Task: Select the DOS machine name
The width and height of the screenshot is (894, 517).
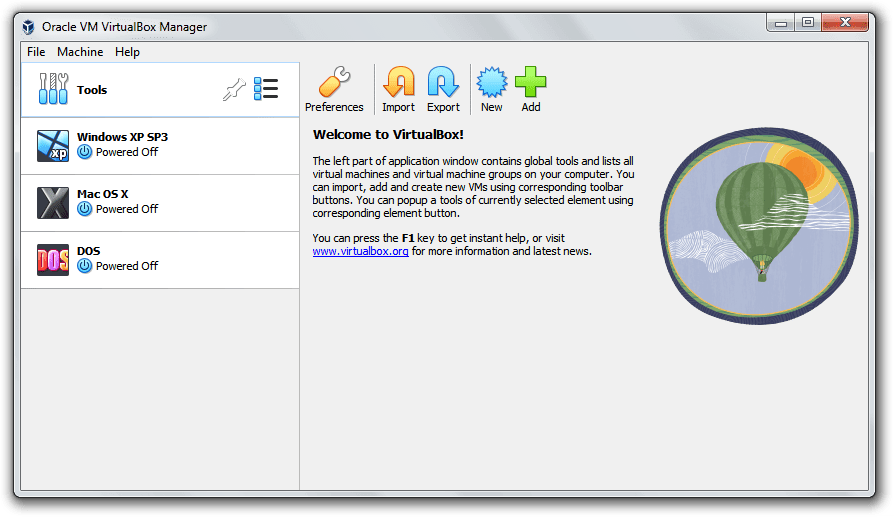Action: [x=88, y=251]
